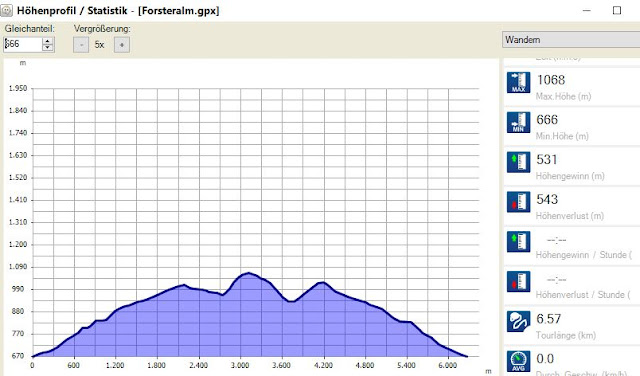640x376 pixels.
Task: Click the 666 min height value
Action: pyautogui.click(x=547, y=120)
